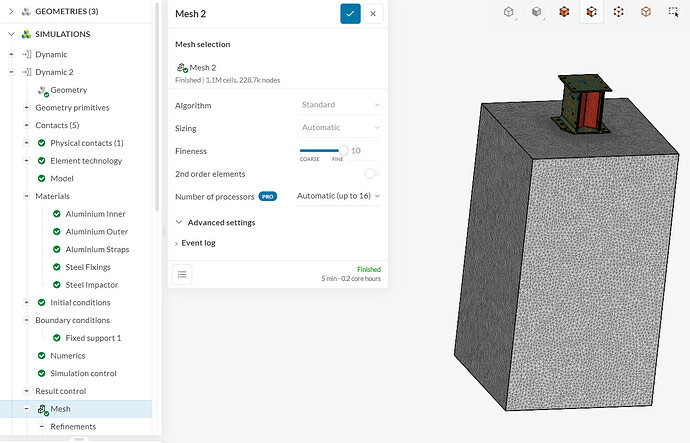Toggle 2nd order elements switch
Screen dimensions: 690x443
(372, 173)
